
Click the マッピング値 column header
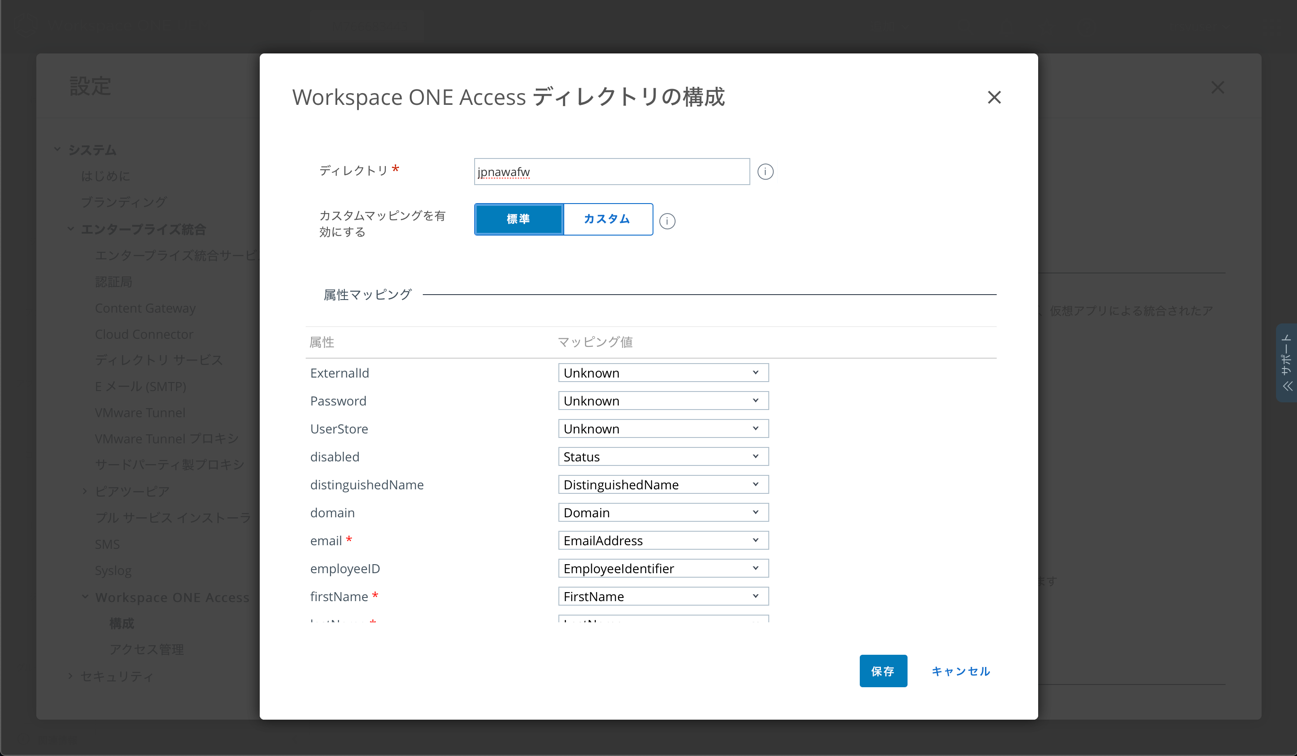click(x=595, y=342)
